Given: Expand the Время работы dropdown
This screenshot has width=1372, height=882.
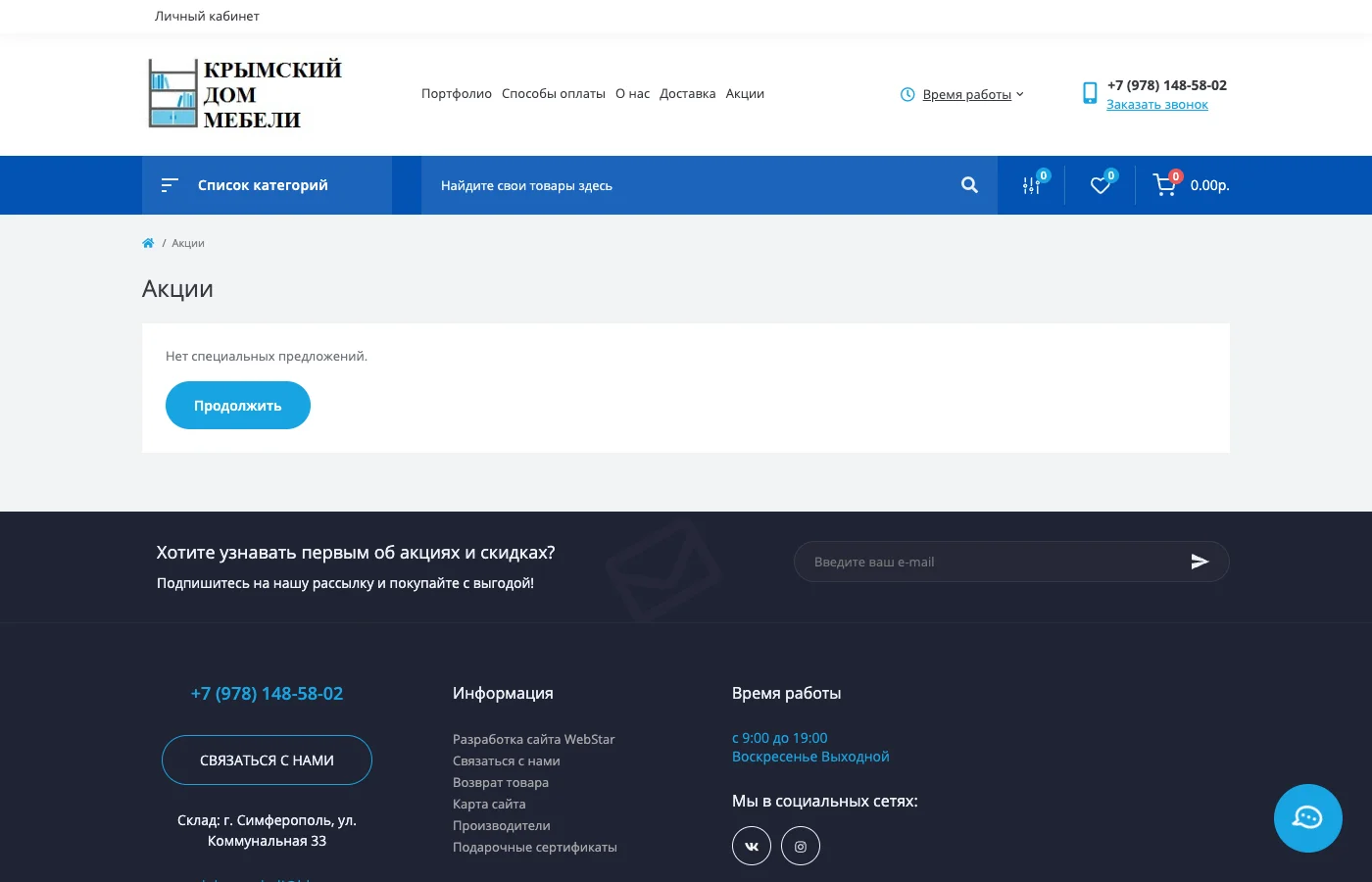Looking at the screenshot, I should 966,95.
